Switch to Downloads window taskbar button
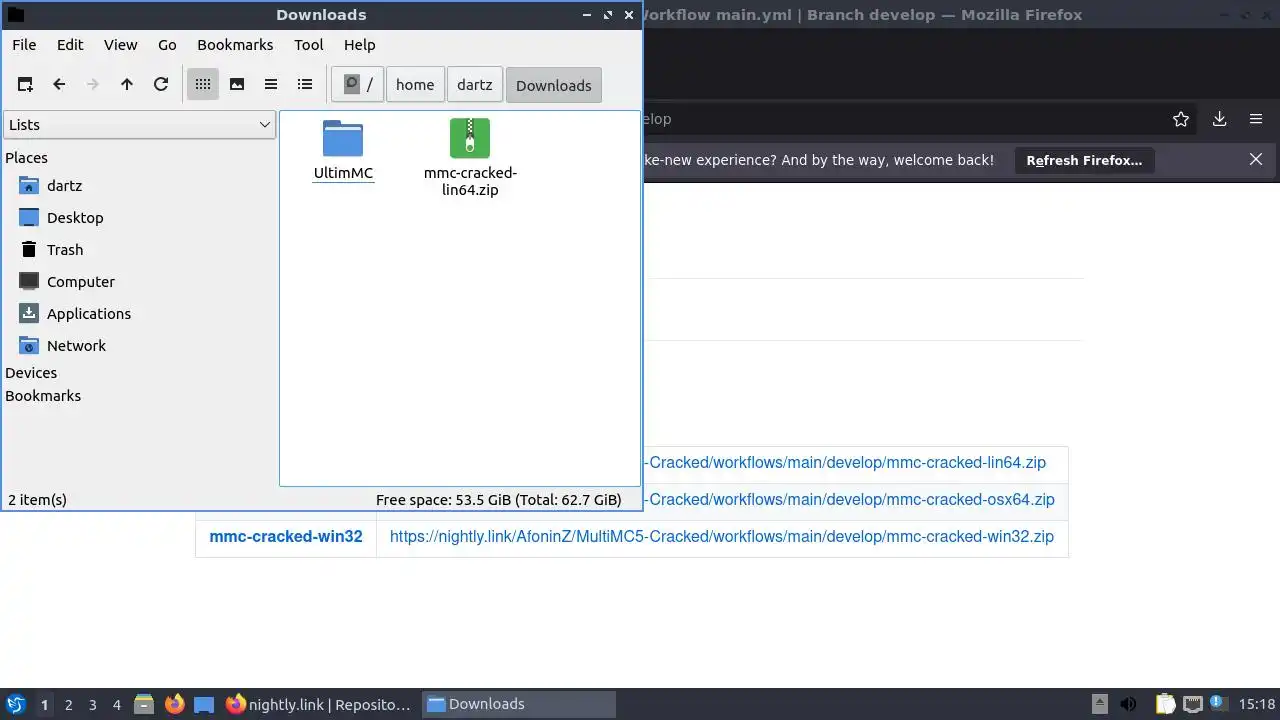The height and width of the screenshot is (720, 1280). (x=518, y=704)
